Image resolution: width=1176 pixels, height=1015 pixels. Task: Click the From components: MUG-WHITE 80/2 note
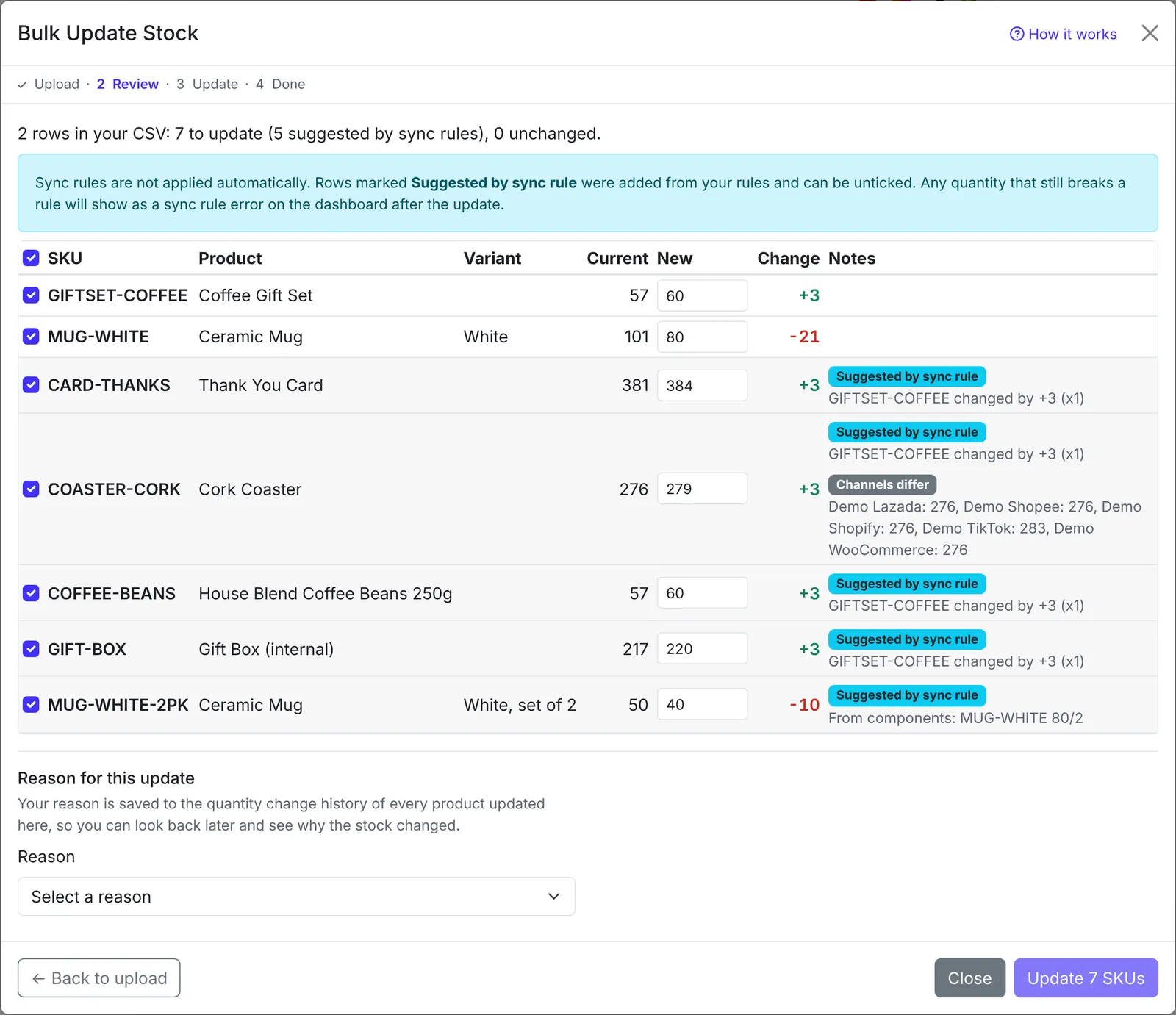tap(955, 718)
